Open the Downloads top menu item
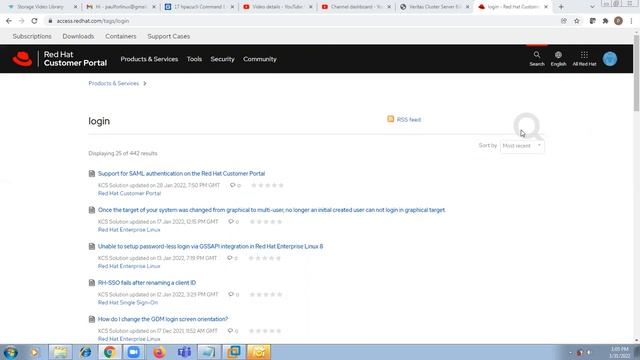 pos(78,36)
